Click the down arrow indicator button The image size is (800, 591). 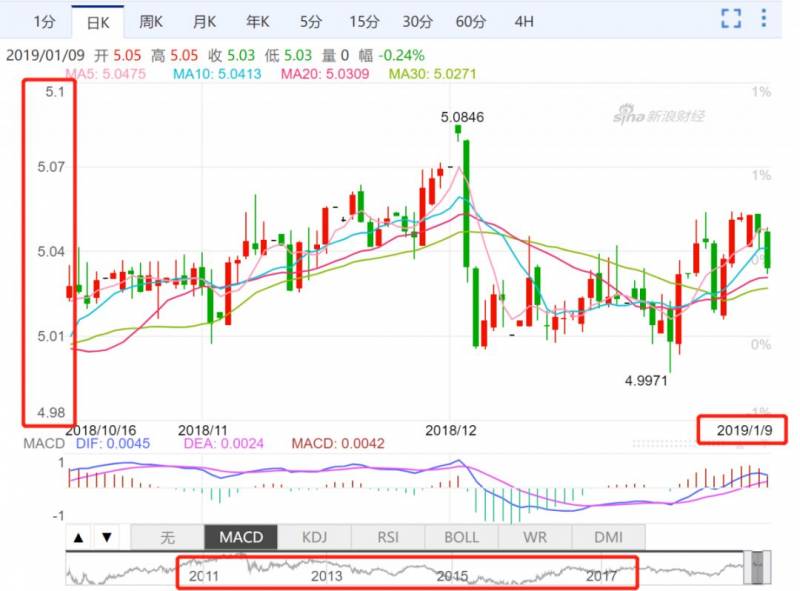tap(108, 537)
